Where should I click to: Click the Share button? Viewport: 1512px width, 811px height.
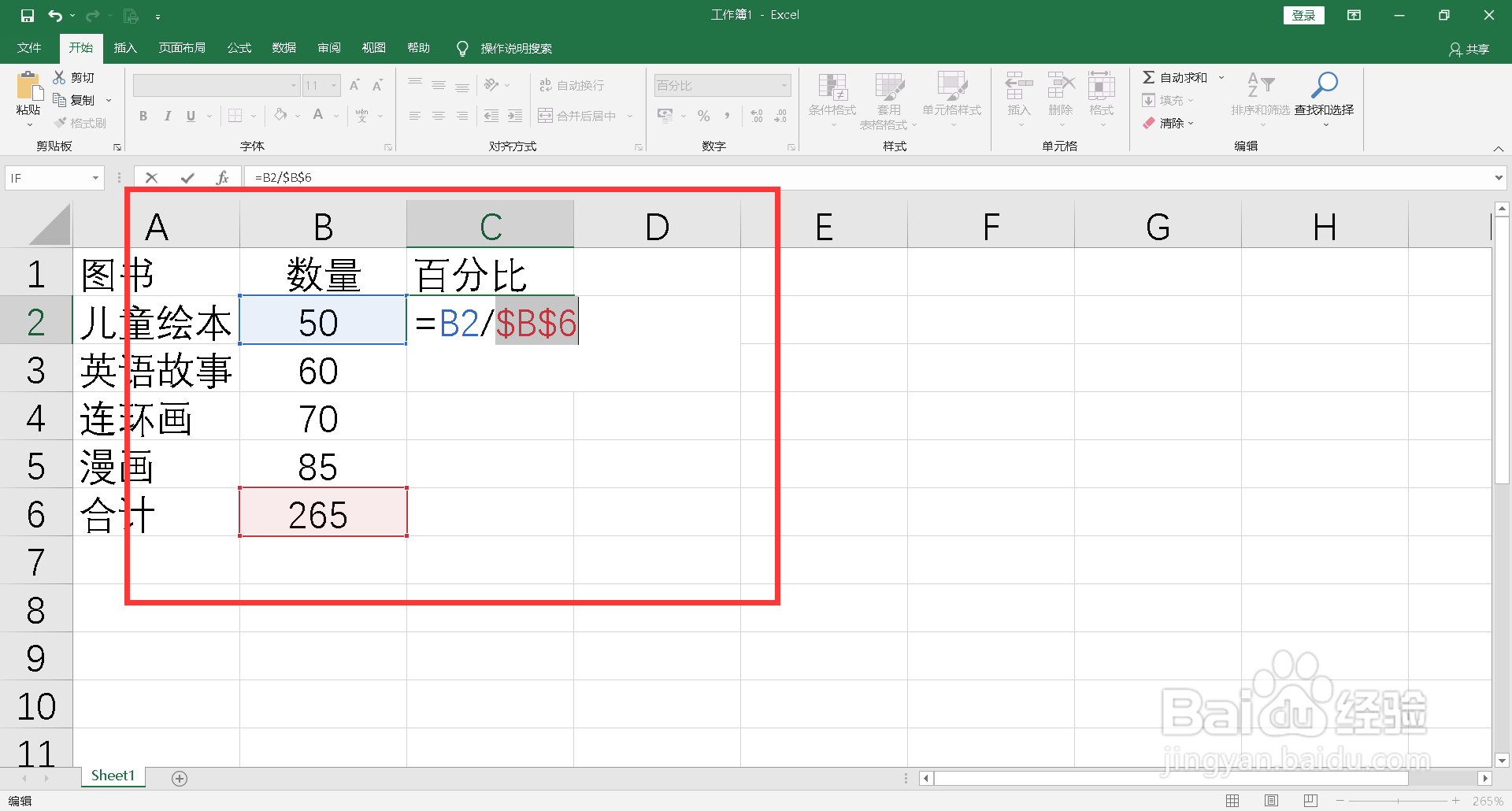click(1469, 49)
